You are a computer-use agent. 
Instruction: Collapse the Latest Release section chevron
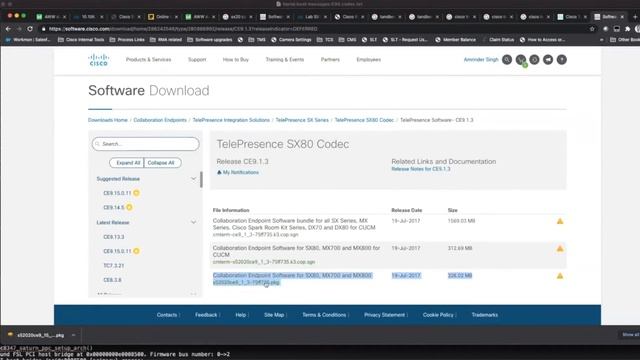pyautogui.click(x=193, y=222)
